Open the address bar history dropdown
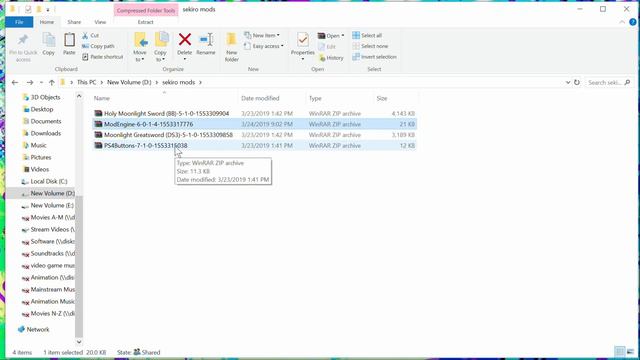Viewport: 640px width, 360px height. coord(568,82)
